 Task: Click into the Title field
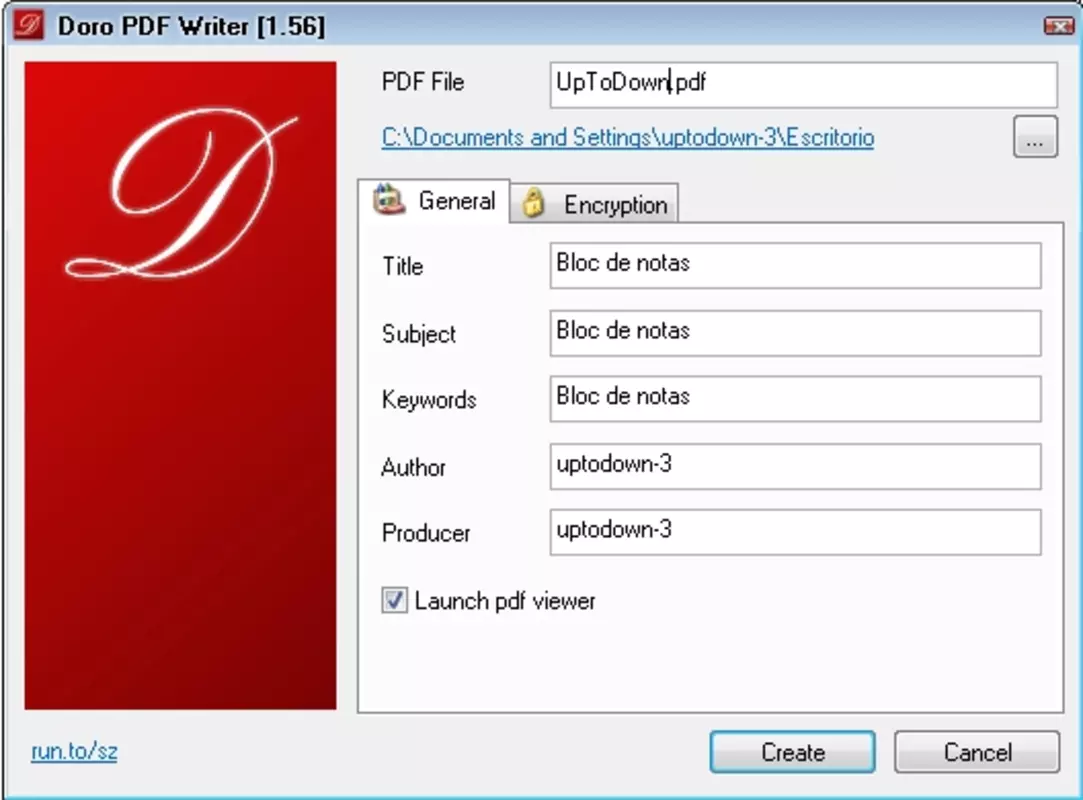coord(795,265)
